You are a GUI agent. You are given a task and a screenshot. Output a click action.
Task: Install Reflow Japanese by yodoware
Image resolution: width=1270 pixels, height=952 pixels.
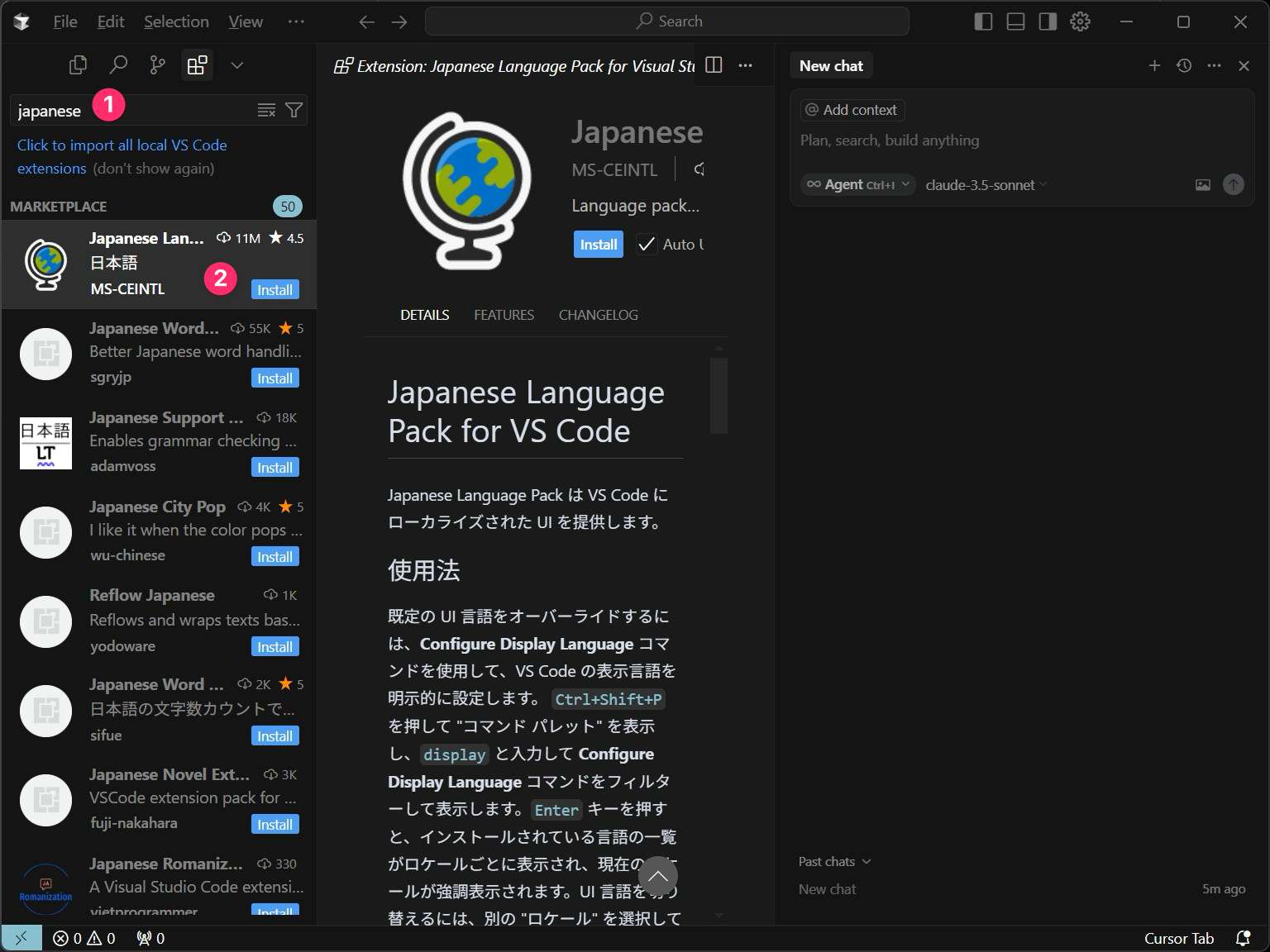click(275, 647)
